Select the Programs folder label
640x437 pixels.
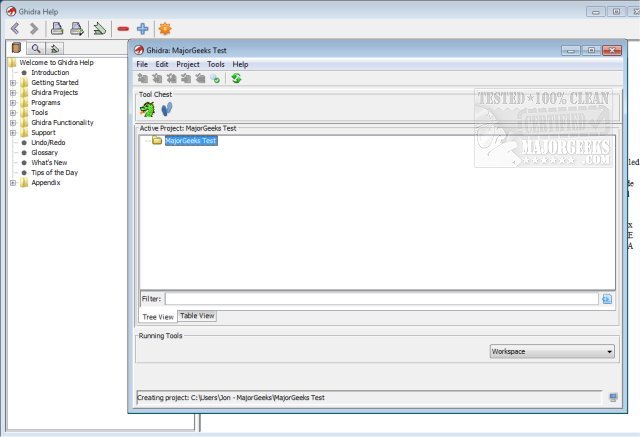[46, 102]
